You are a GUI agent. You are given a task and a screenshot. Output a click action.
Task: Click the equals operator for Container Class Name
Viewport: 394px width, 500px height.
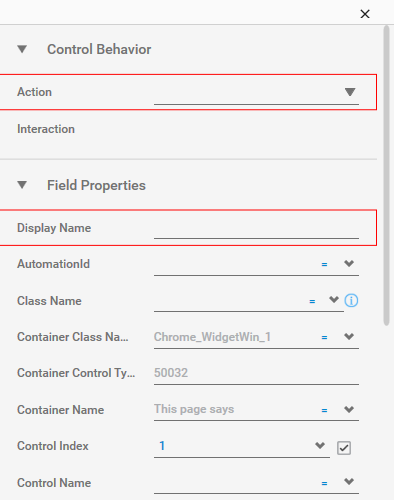[x=324, y=337]
